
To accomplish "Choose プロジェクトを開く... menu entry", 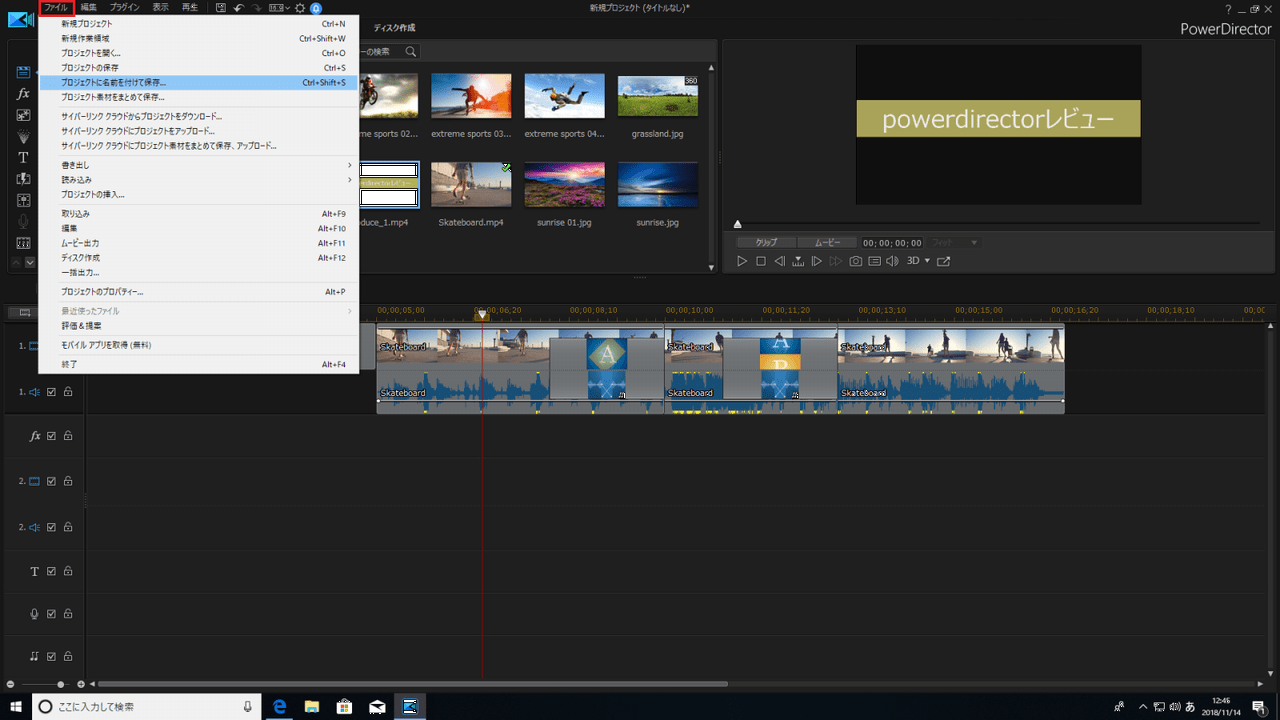I will [x=198, y=53].
